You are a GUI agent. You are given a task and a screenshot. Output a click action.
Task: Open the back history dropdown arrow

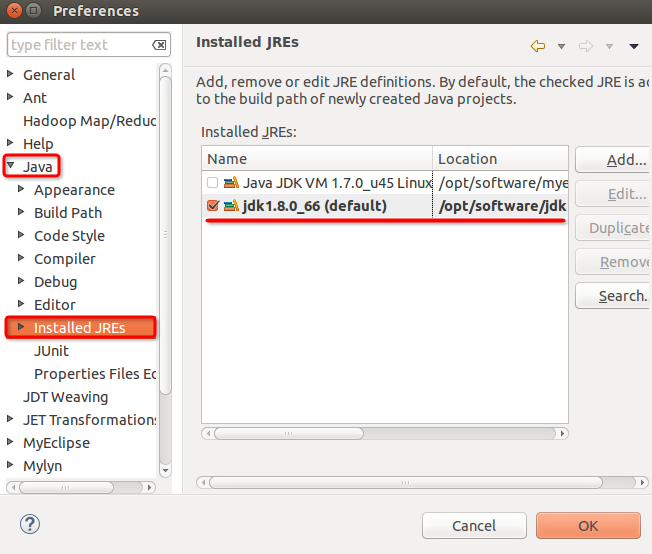pyautogui.click(x=561, y=46)
